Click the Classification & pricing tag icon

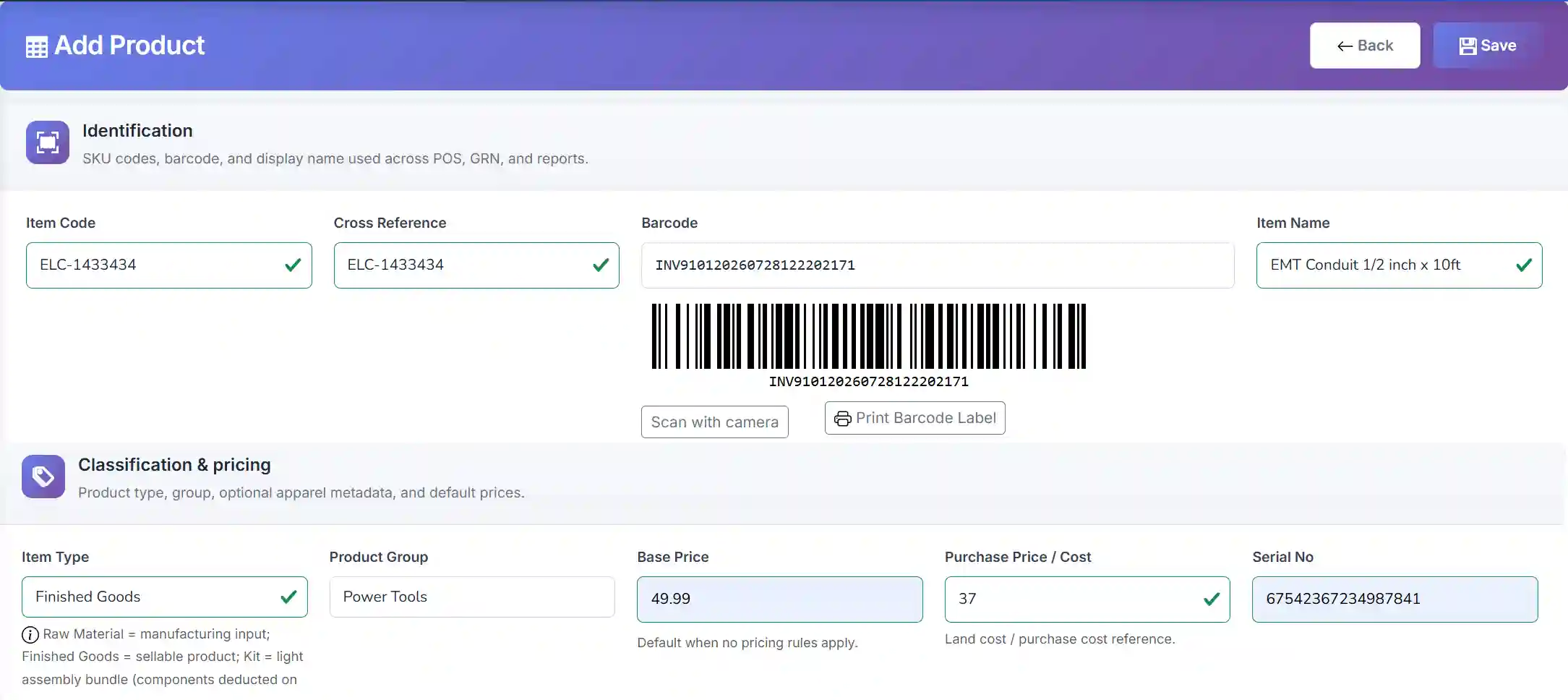tap(43, 477)
